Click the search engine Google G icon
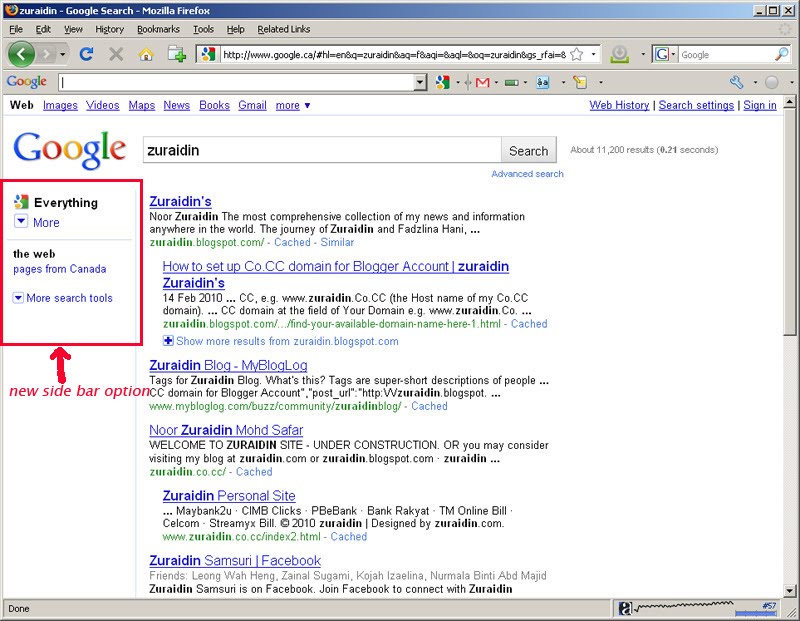This screenshot has height=621, width=800. [662, 54]
